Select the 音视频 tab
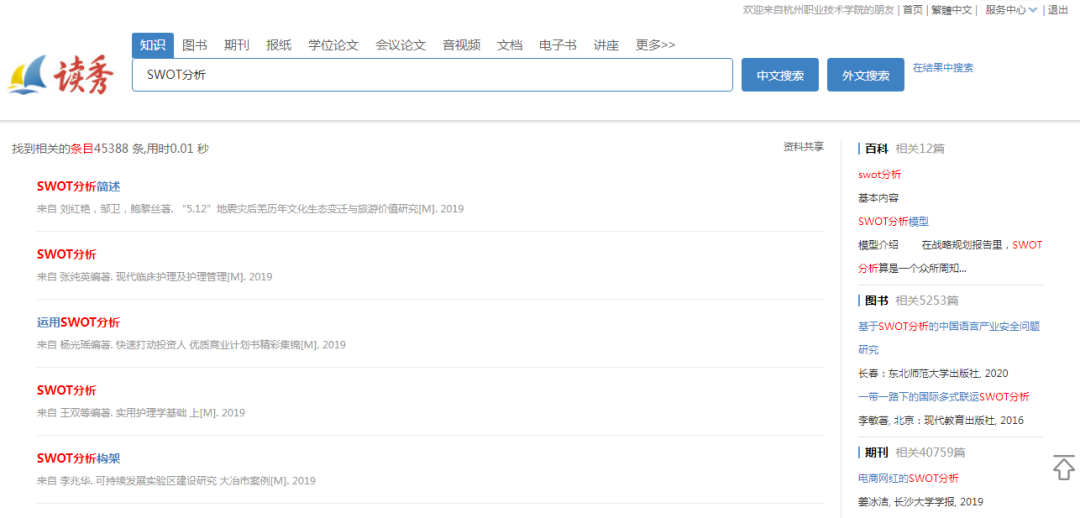1080x518 pixels. (x=461, y=45)
